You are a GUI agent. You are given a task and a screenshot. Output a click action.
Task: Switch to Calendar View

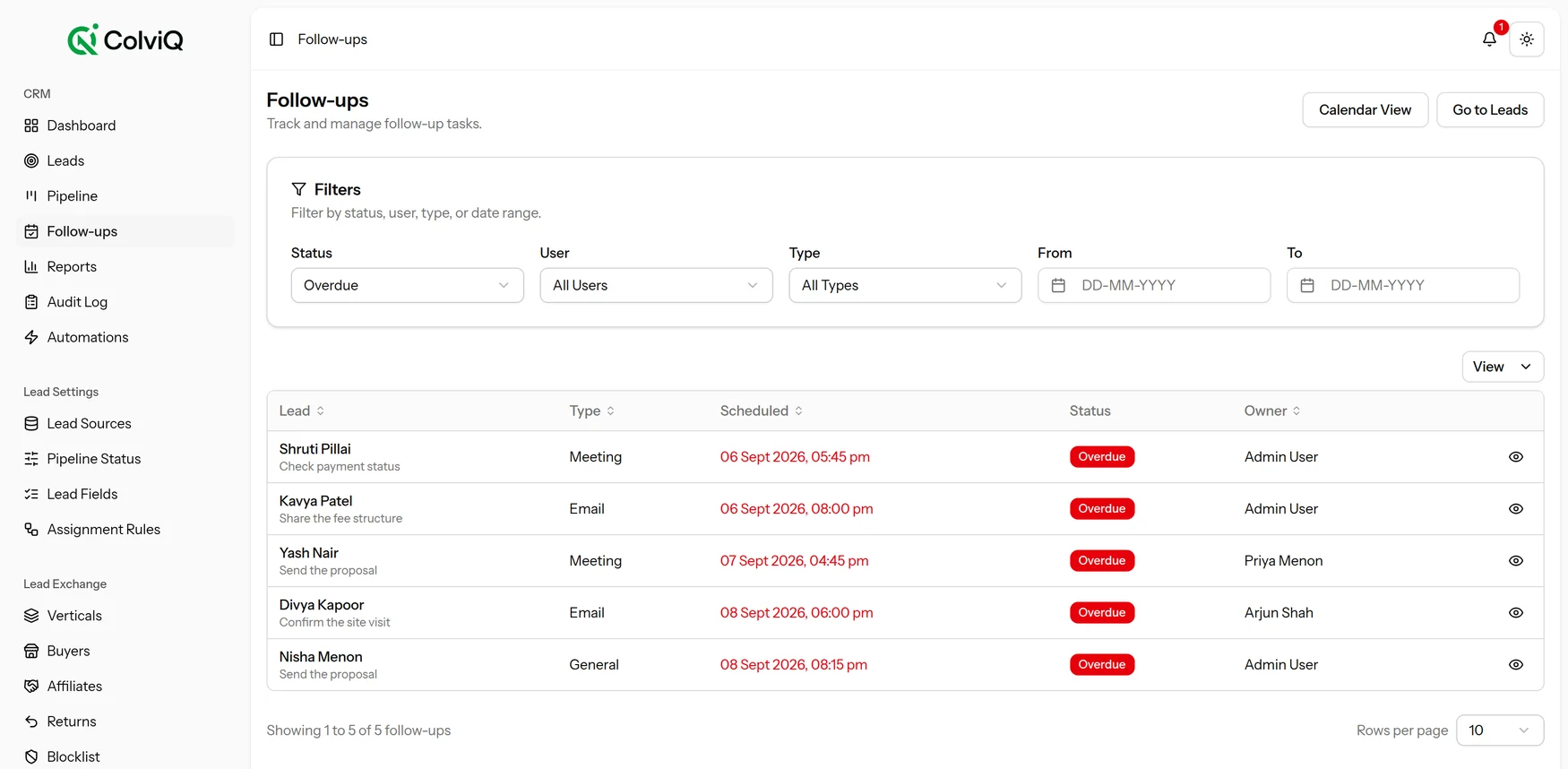point(1365,109)
